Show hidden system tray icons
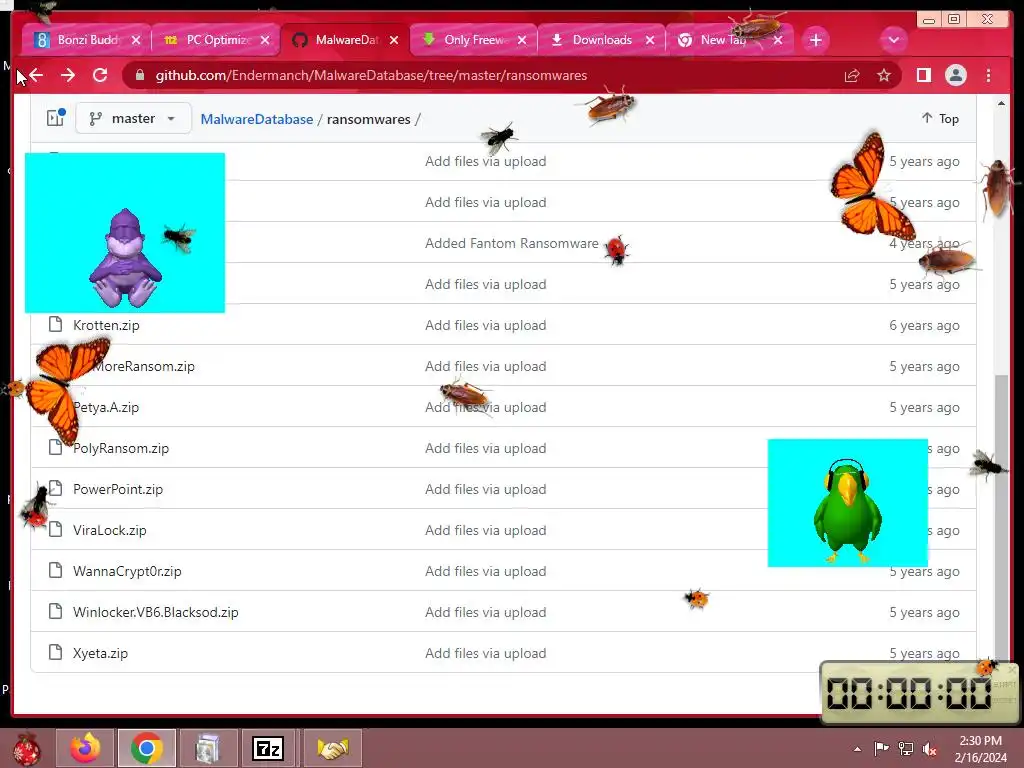 click(x=857, y=749)
